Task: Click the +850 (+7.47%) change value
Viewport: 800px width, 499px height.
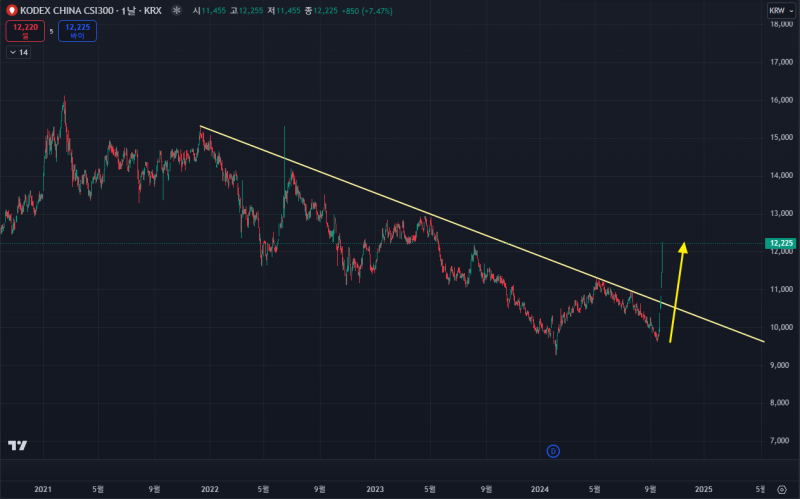Action: (367, 11)
